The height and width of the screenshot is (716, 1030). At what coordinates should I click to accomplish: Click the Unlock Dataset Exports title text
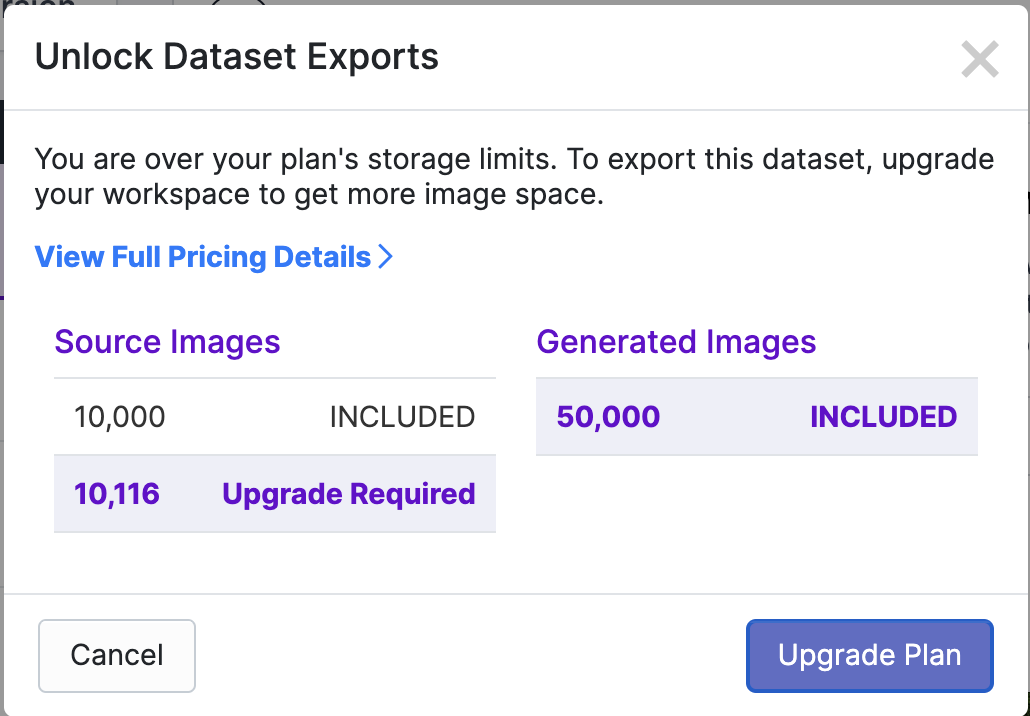[x=237, y=57]
